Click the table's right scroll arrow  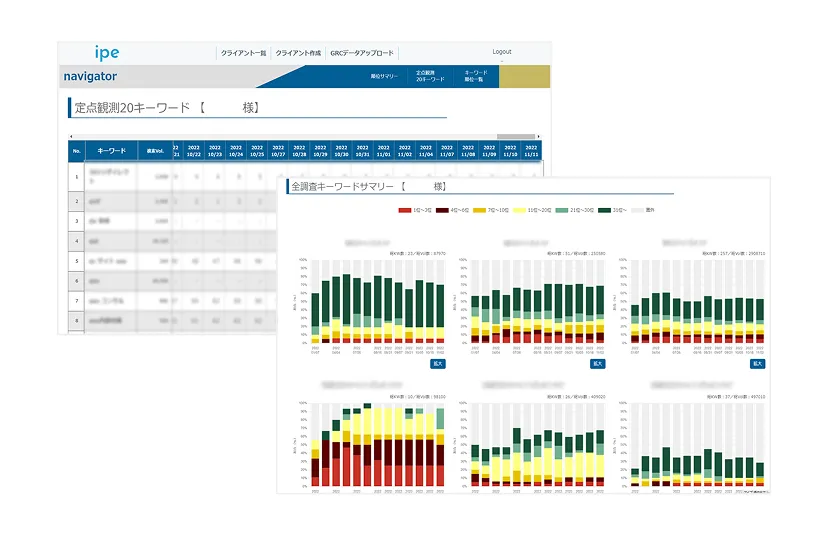pyautogui.click(x=538, y=136)
